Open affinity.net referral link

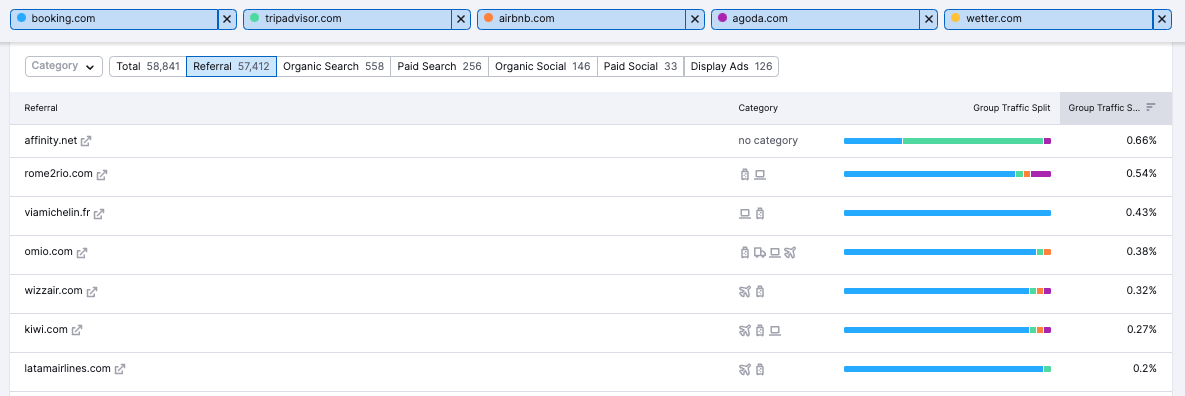51,141
